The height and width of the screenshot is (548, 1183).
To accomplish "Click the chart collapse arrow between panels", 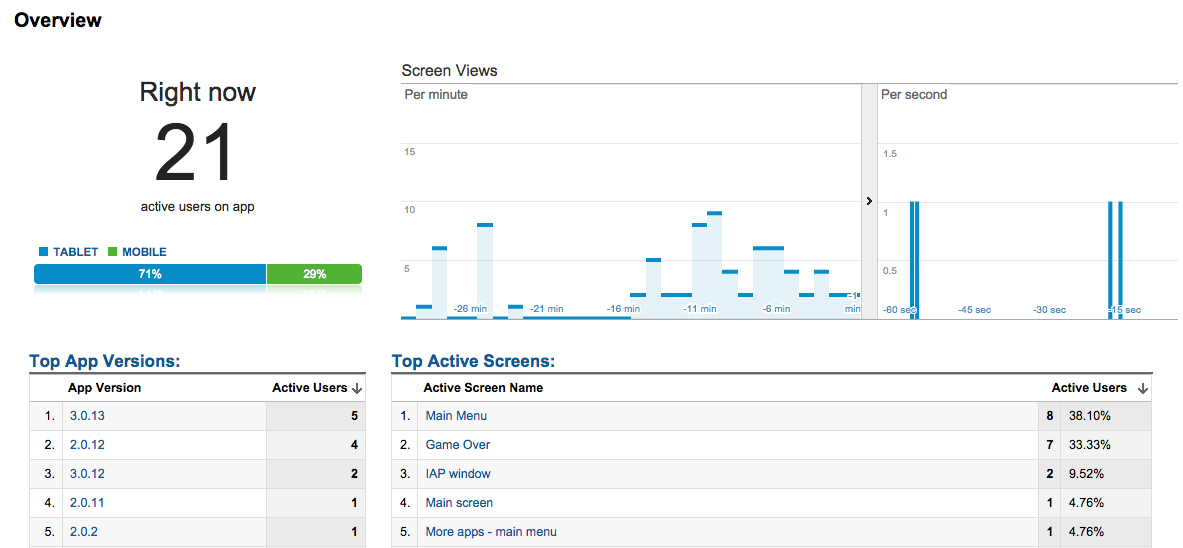I will [x=869, y=201].
